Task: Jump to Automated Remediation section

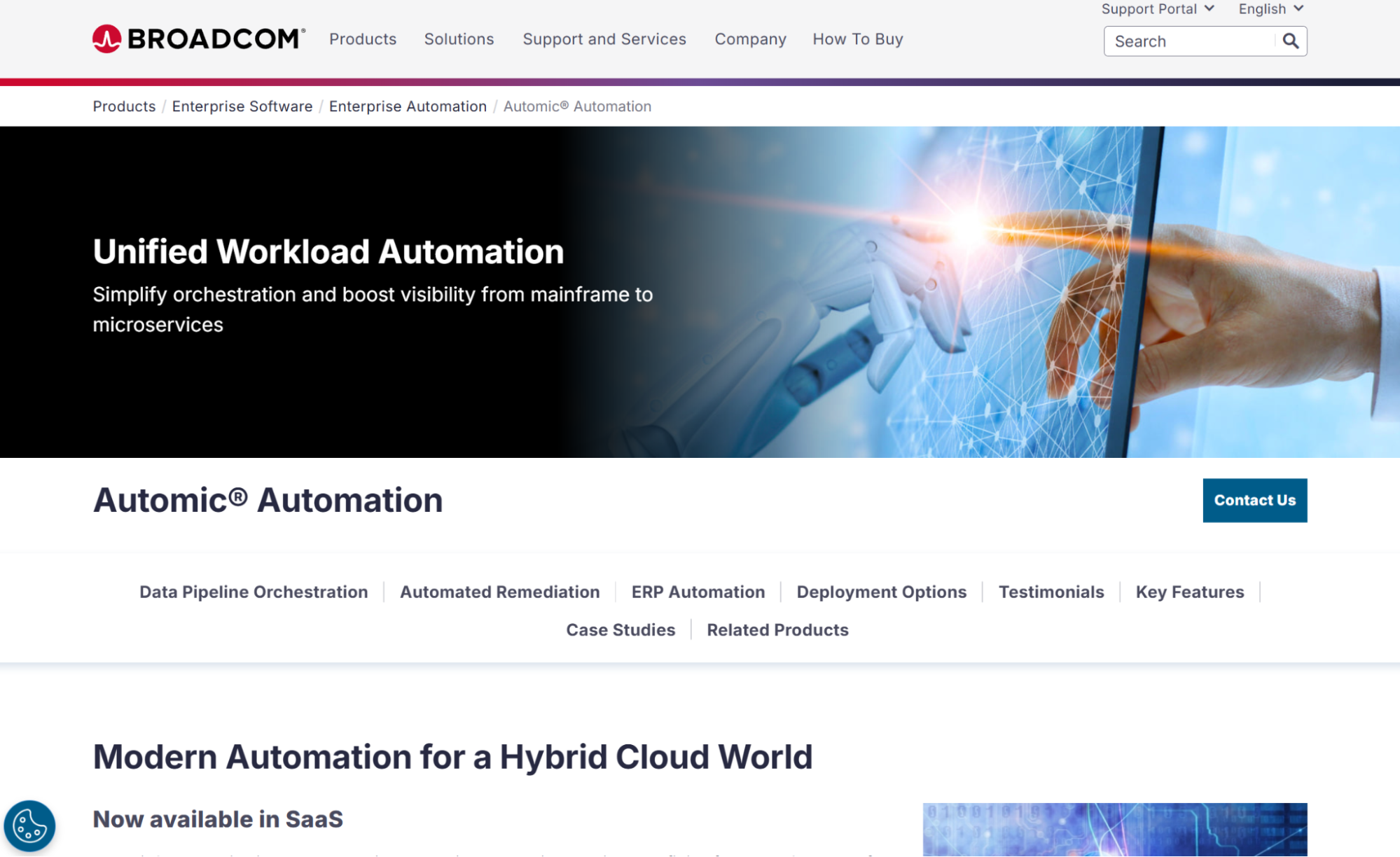Action: point(499,592)
